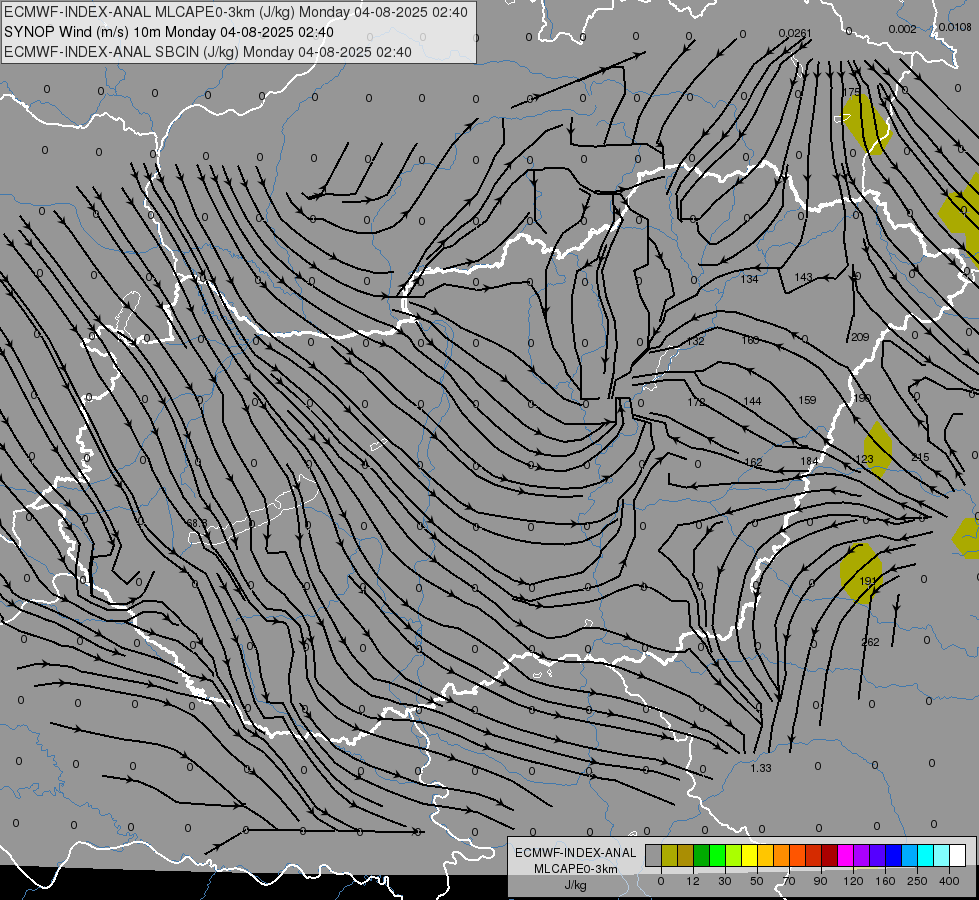The image size is (979, 900).
Task: Choose the orange-red legend swatch
Action: click(798, 855)
